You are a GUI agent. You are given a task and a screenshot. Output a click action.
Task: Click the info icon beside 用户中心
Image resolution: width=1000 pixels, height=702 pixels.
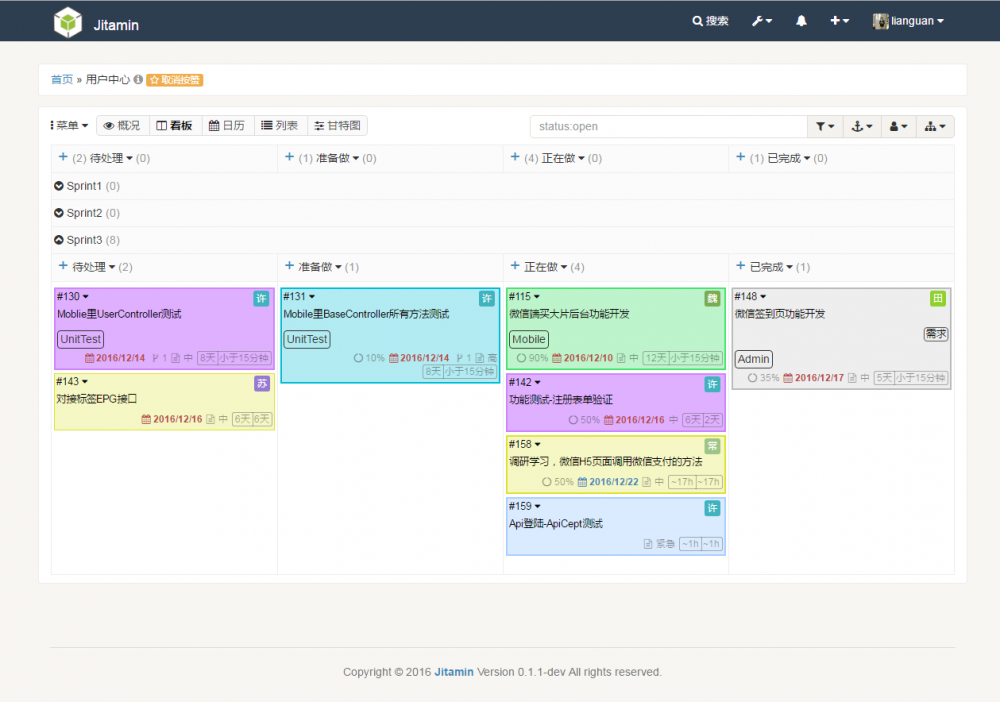138,80
